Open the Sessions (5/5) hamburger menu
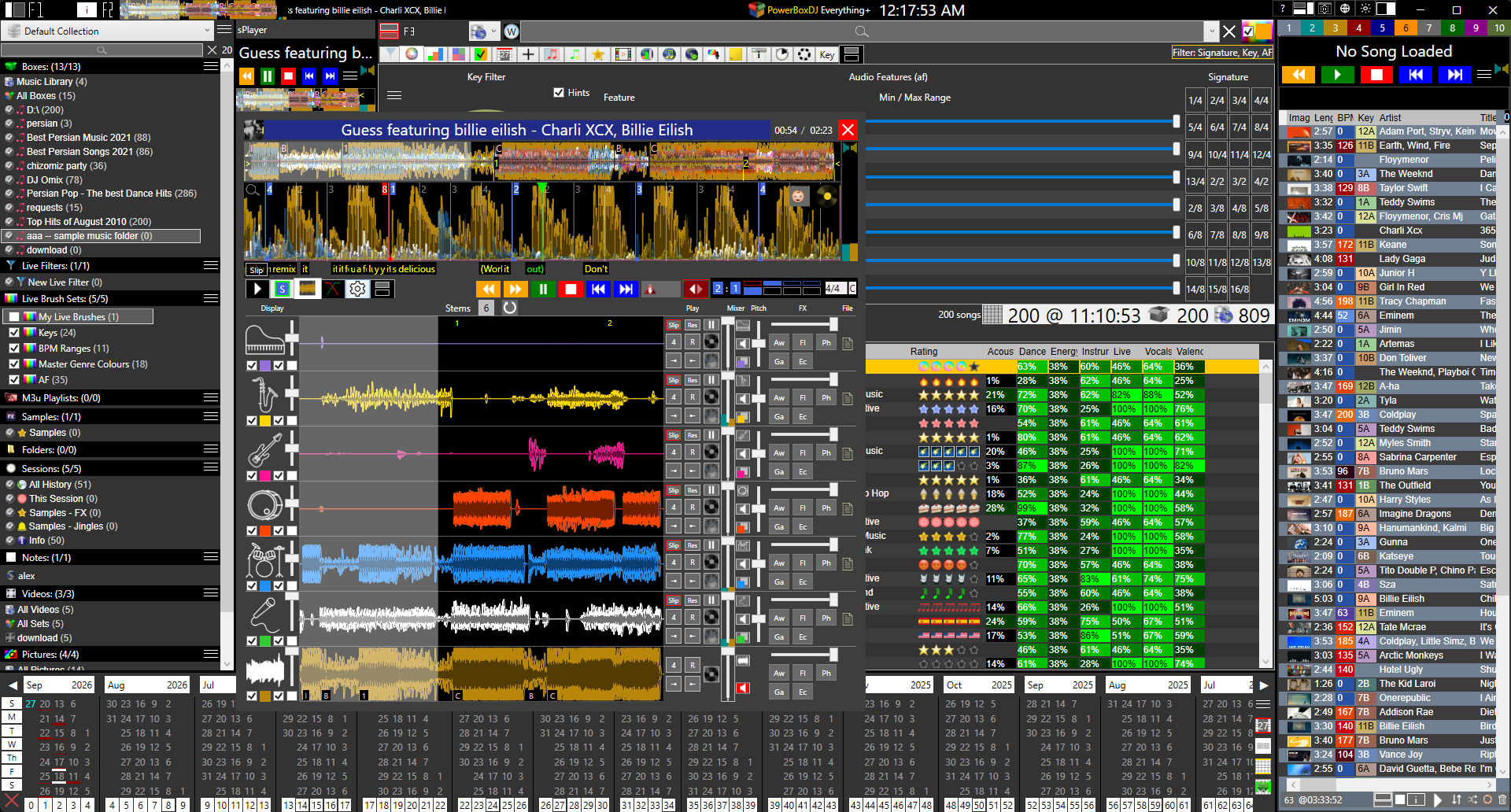The height and width of the screenshot is (812, 1511). [211, 467]
